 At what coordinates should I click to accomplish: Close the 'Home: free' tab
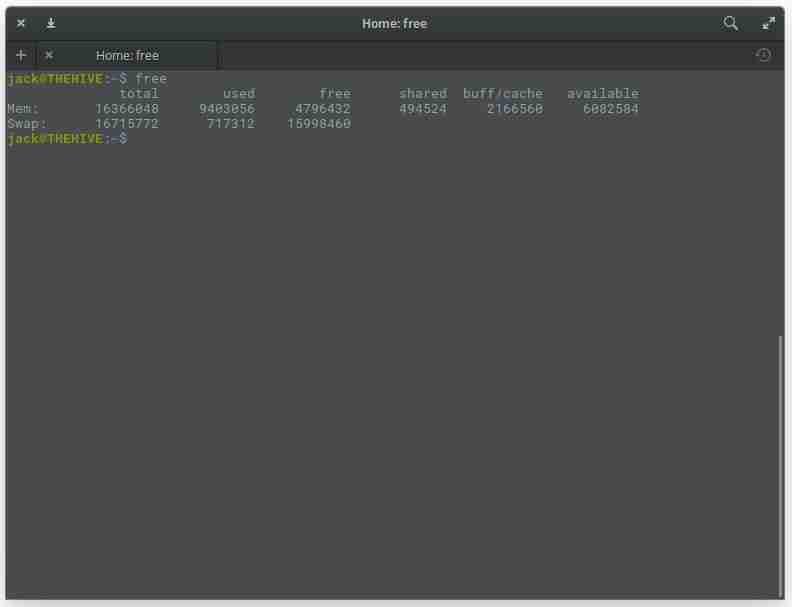(49, 55)
